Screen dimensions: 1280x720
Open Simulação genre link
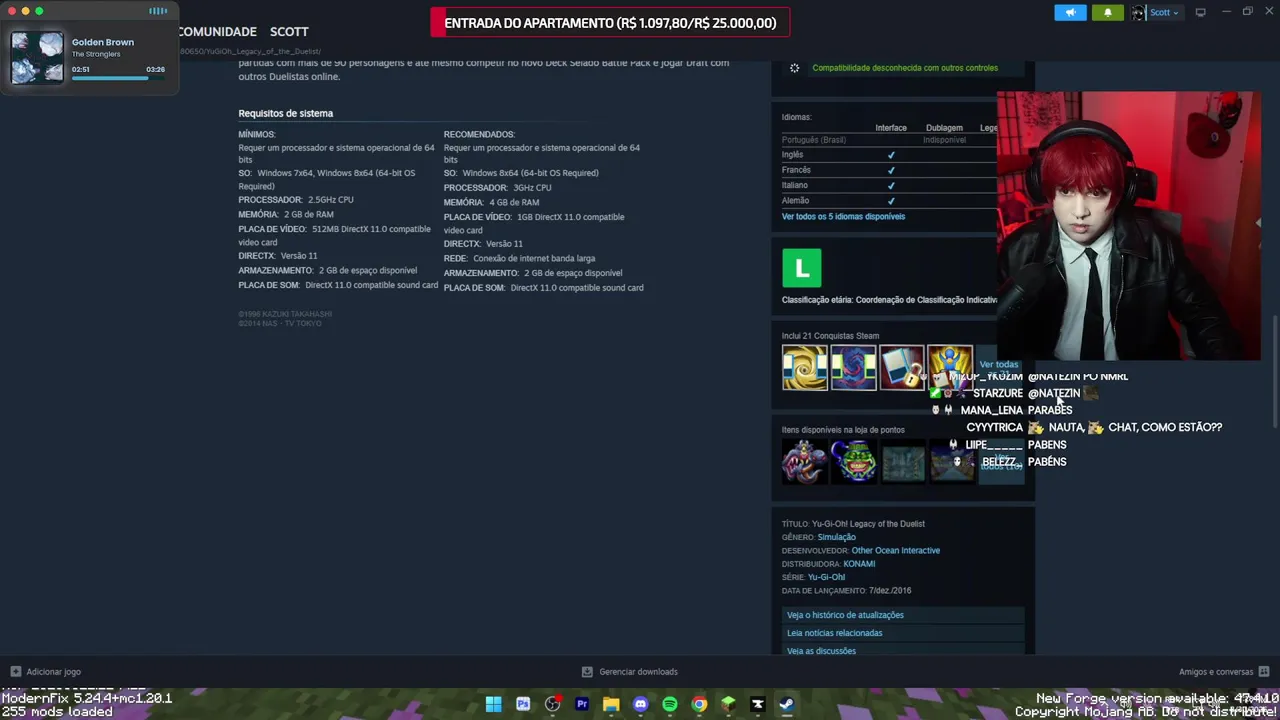836,537
